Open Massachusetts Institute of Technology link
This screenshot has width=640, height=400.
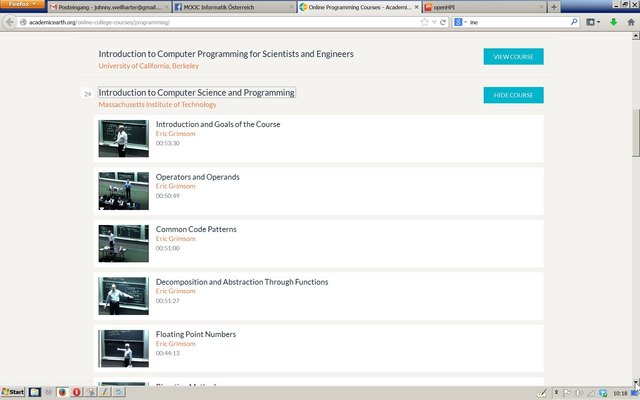[x=157, y=104]
